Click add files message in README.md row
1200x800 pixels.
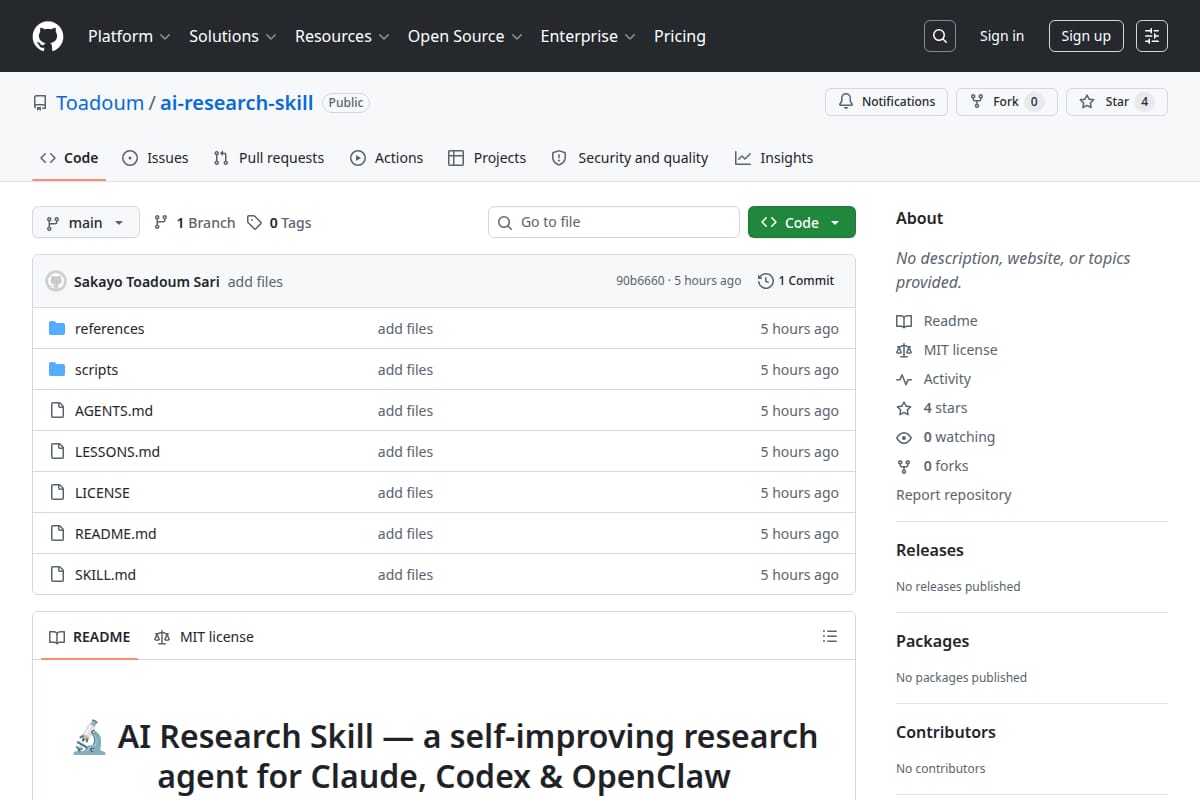pyautogui.click(x=405, y=534)
